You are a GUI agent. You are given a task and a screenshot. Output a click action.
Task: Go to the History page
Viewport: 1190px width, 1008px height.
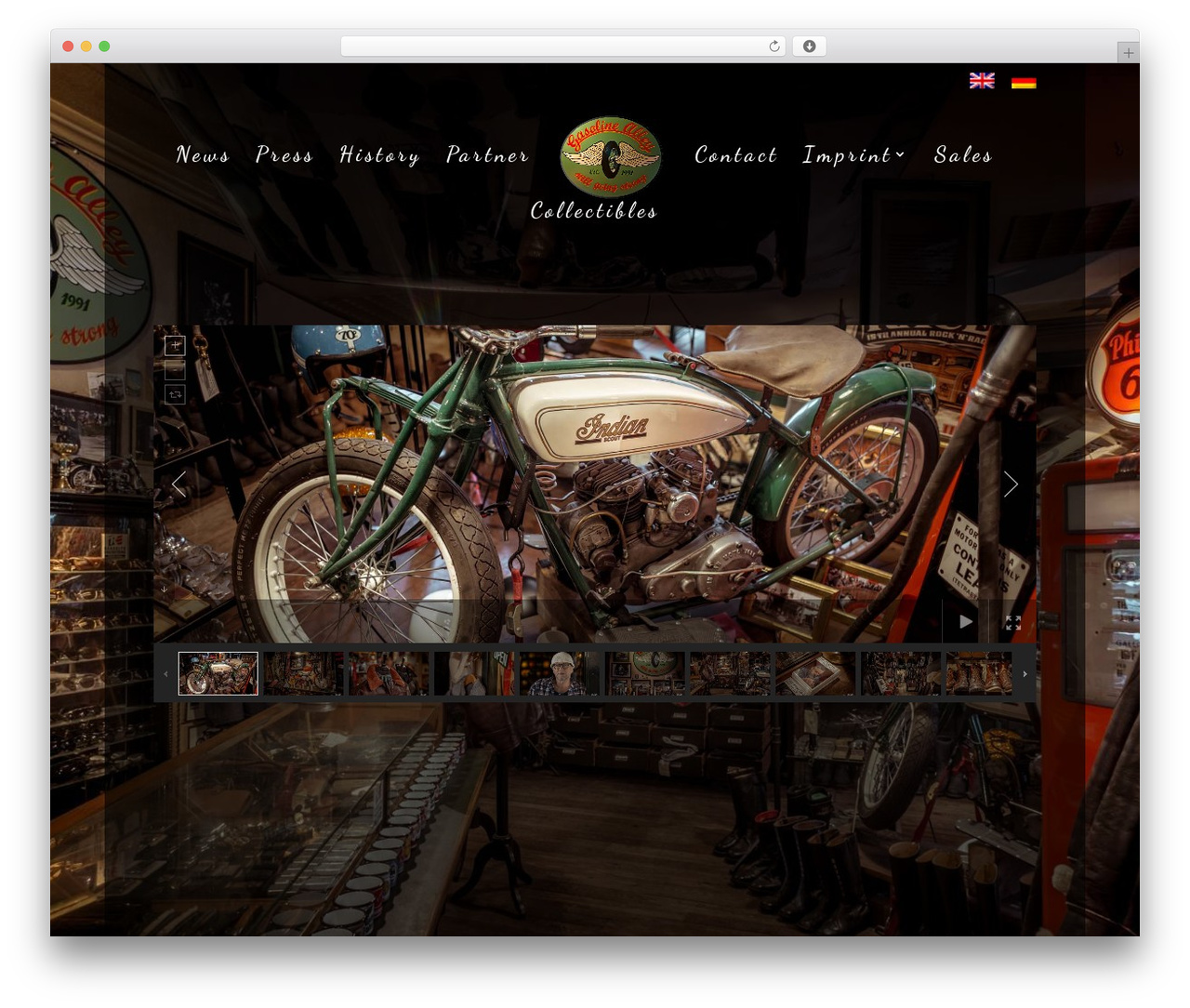(x=378, y=155)
